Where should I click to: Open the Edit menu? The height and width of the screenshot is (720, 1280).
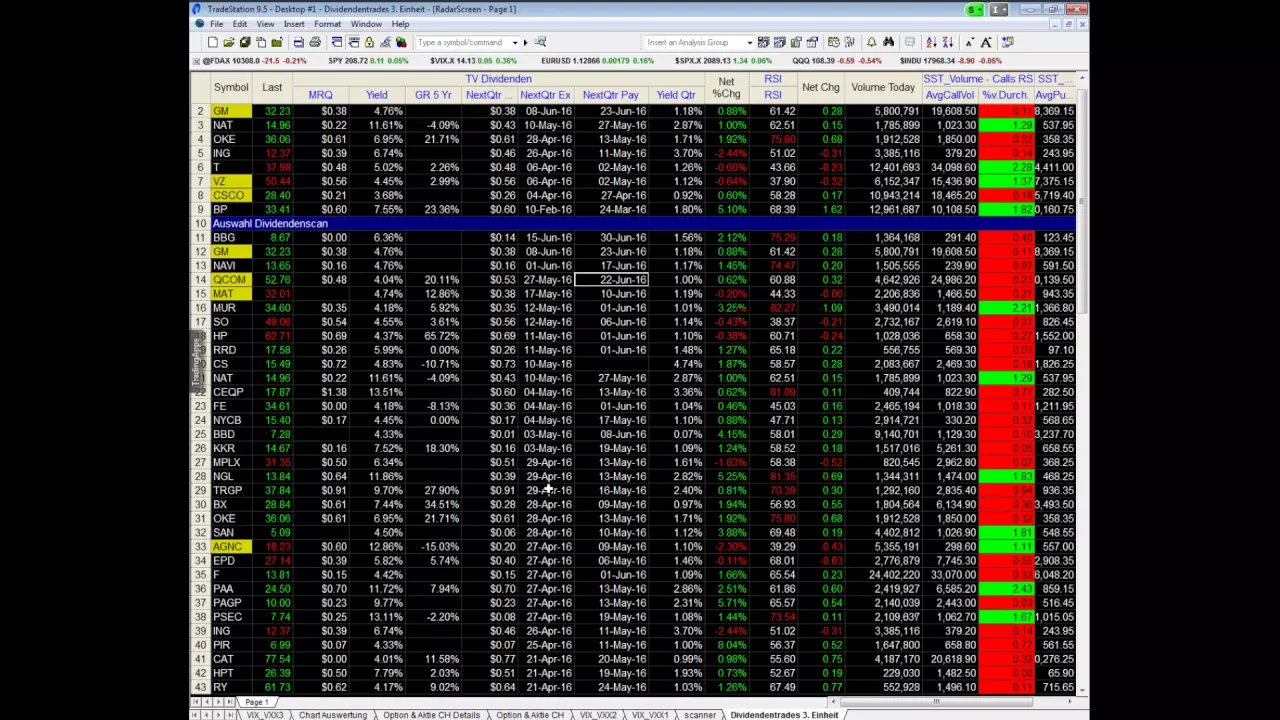point(240,24)
